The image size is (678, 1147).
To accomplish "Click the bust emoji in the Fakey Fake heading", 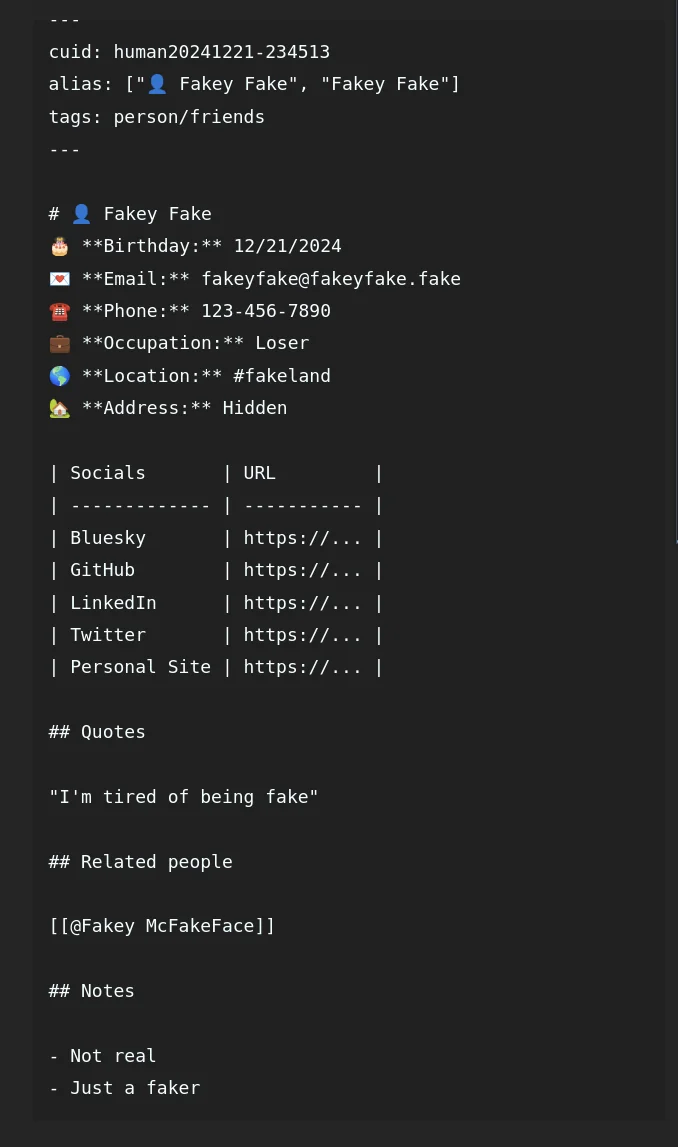I will [82, 214].
